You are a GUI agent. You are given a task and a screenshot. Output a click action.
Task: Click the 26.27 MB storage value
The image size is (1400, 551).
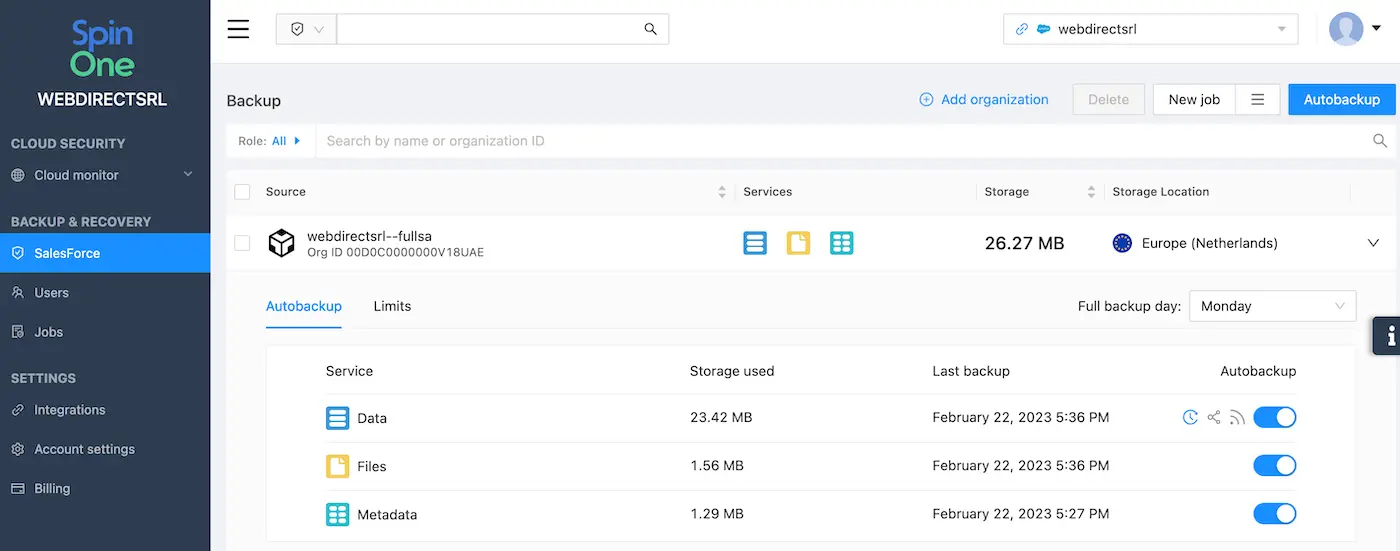pyautogui.click(x=1024, y=243)
